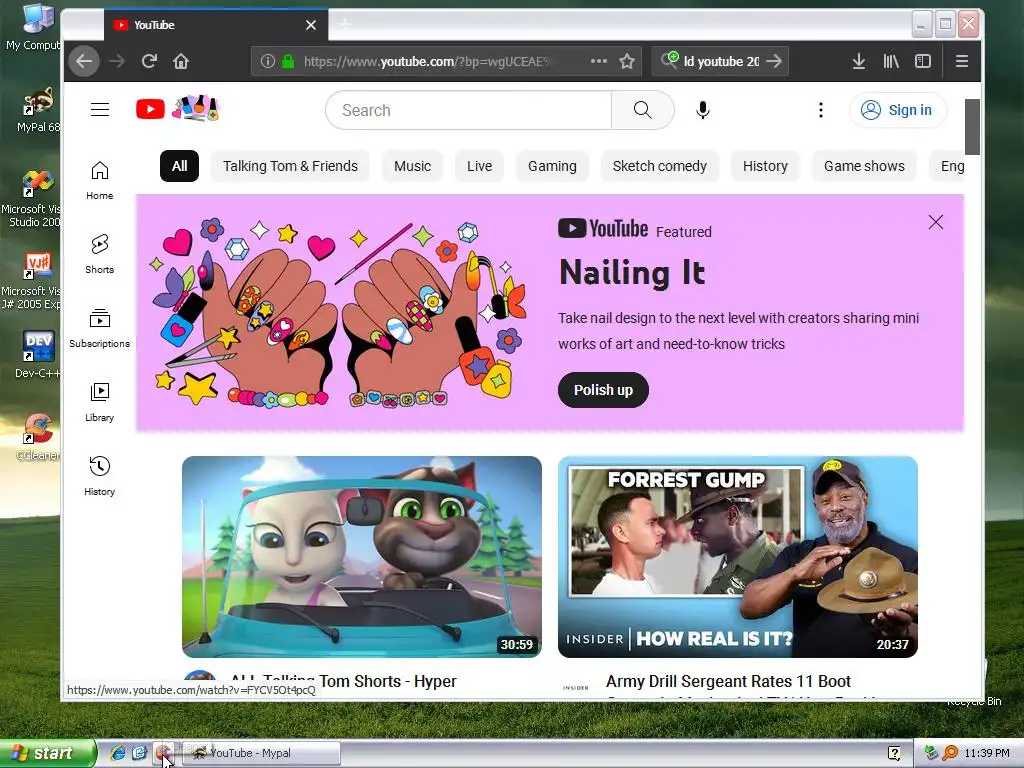Dismiss the Nailing It featured banner
The image size is (1024, 768).
936,222
